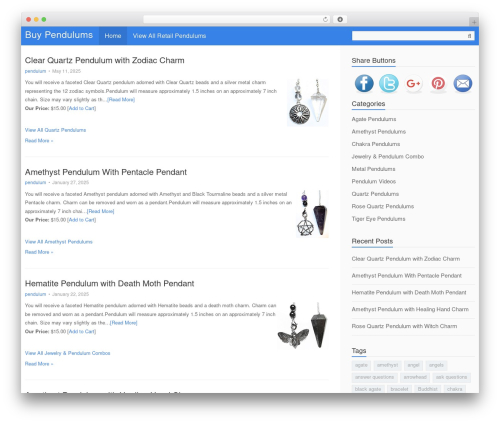
Task: Open recent post Hematite Pendulum with Death Moth Pendant
Action: click(x=409, y=292)
